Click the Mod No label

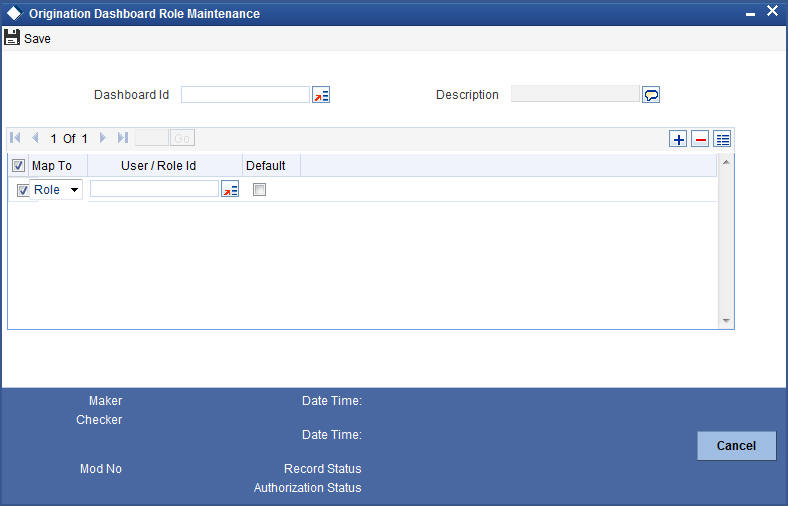[101, 469]
